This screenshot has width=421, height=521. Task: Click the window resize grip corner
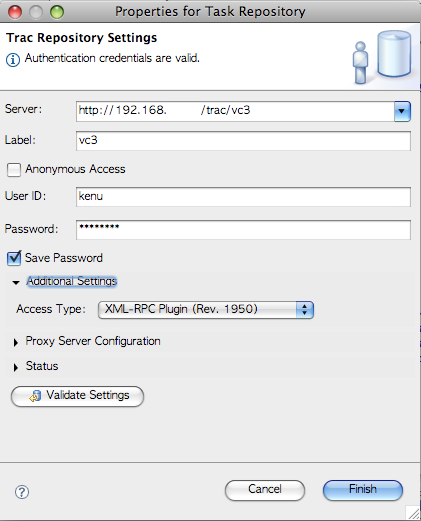pos(413,513)
